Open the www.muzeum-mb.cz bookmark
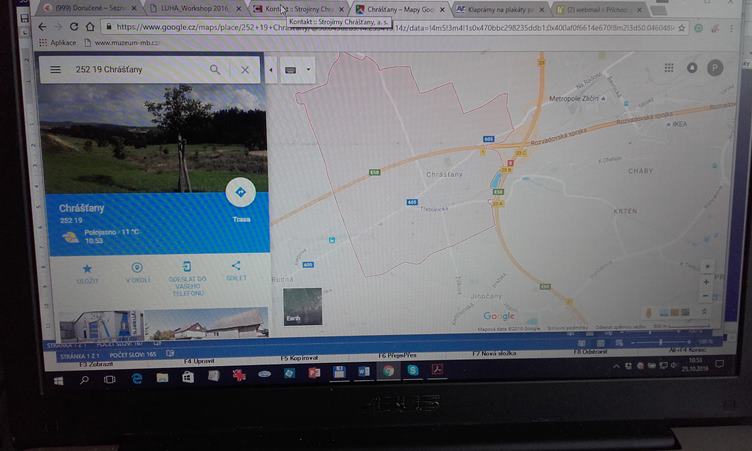The height and width of the screenshot is (451, 752). 121,43
